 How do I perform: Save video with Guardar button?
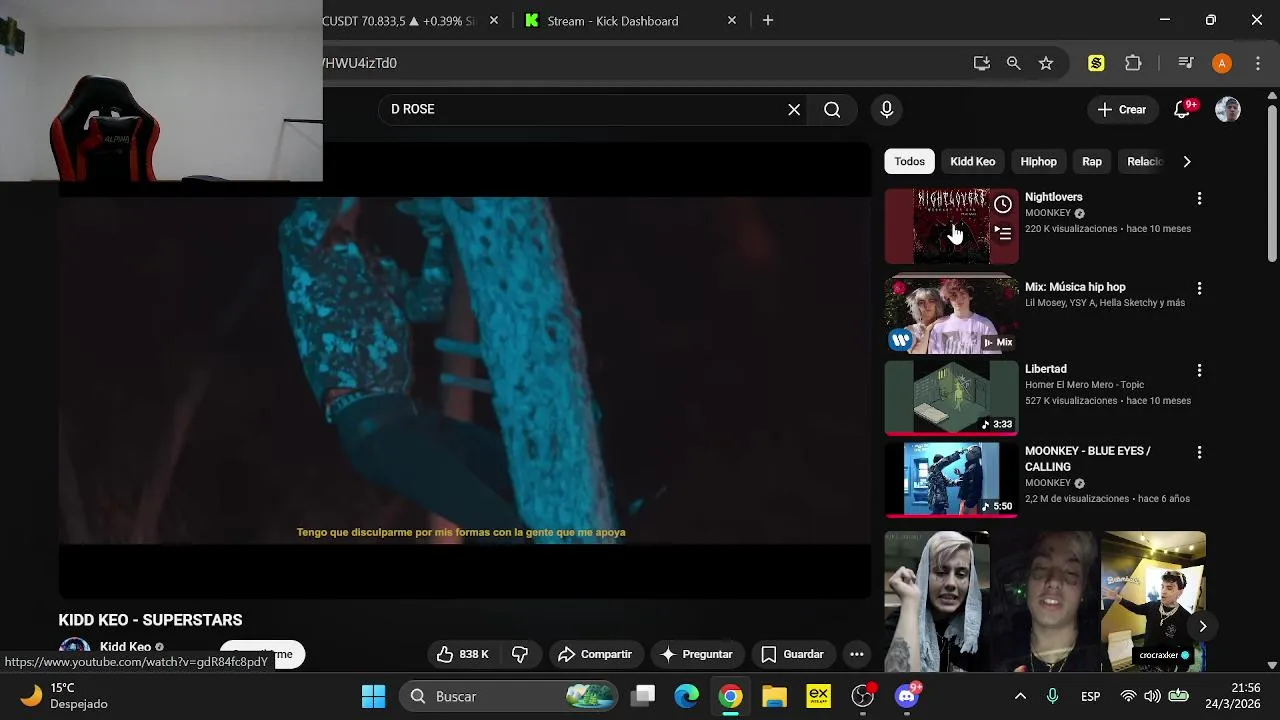point(793,654)
